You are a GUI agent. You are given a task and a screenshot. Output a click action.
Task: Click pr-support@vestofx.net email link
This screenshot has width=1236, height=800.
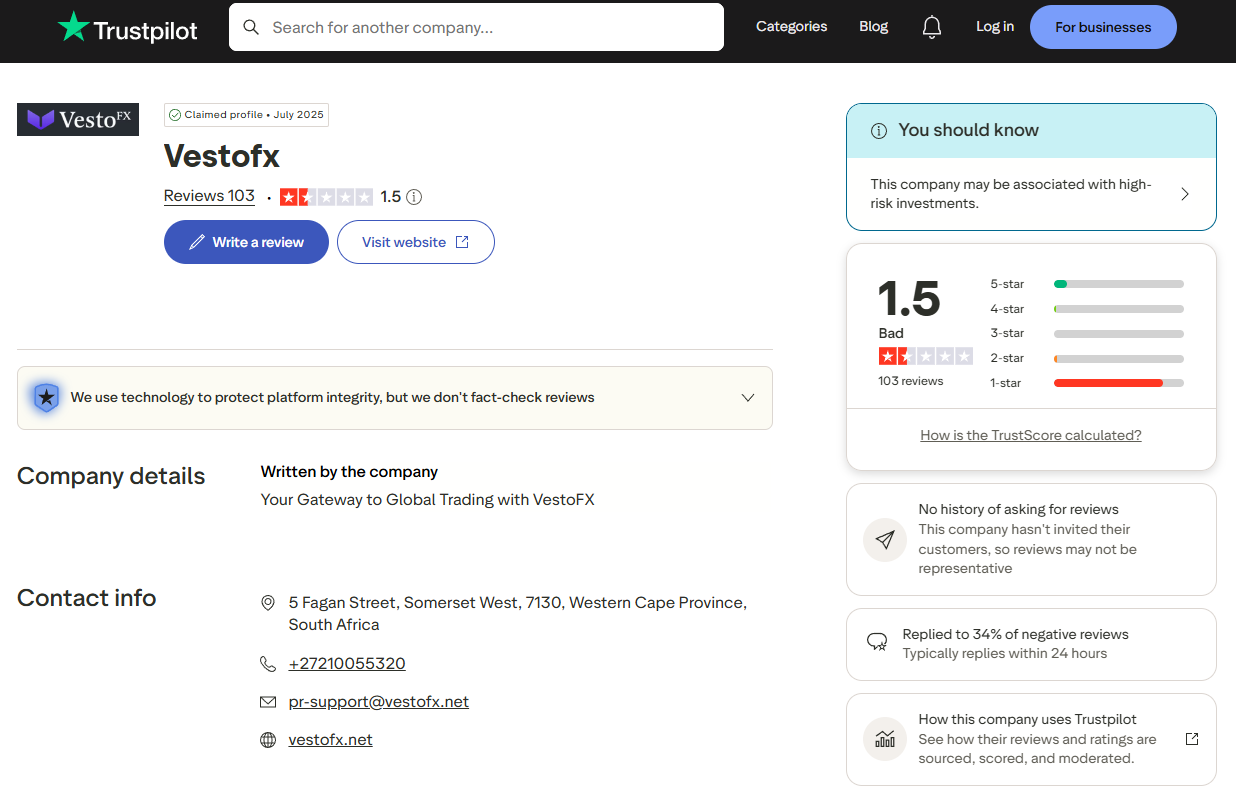point(379,702)
